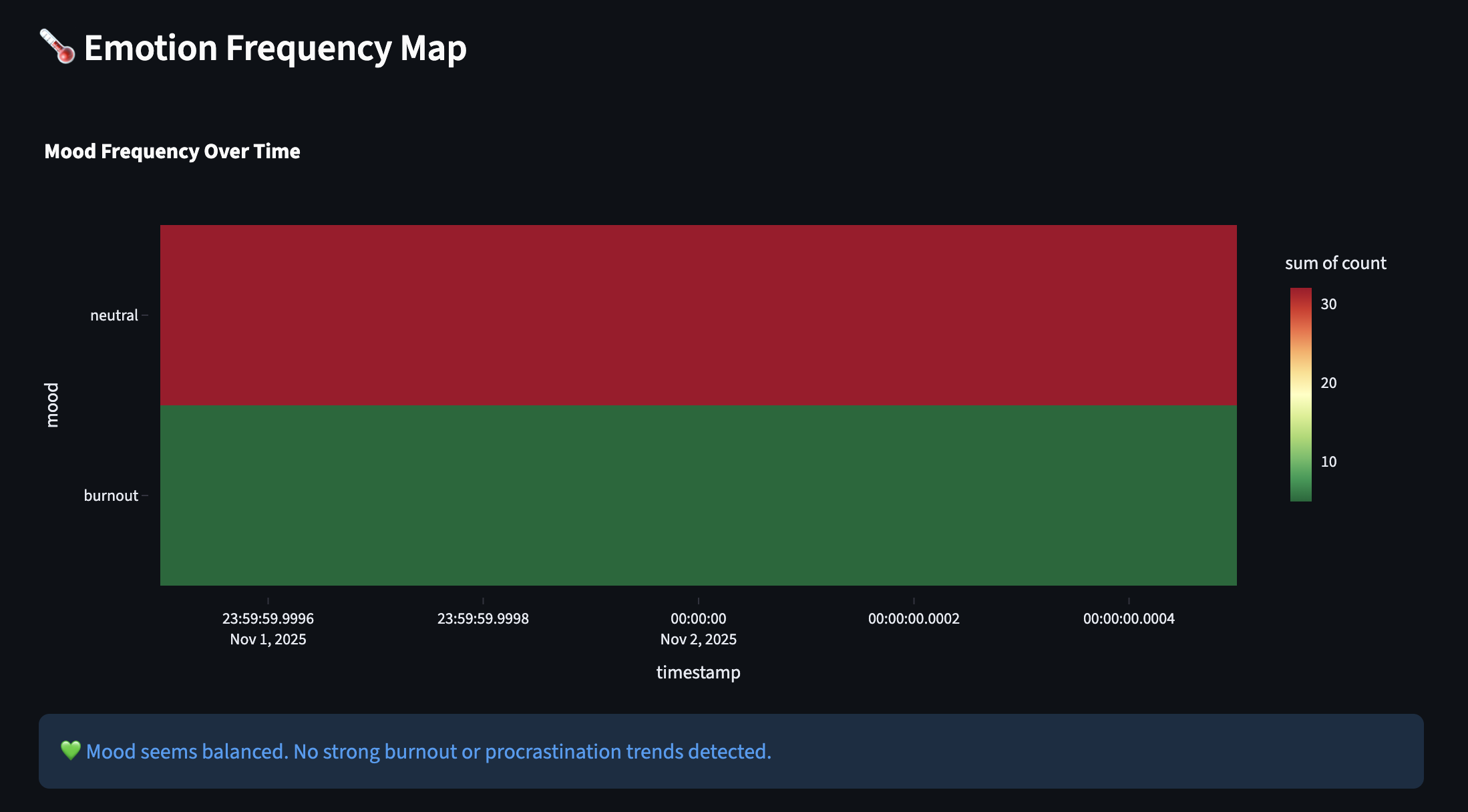Click the 'Mood seems balanced' info message
Image resolution: width=1468 pixels, height=812 pixels.
[x=428, y=752]
